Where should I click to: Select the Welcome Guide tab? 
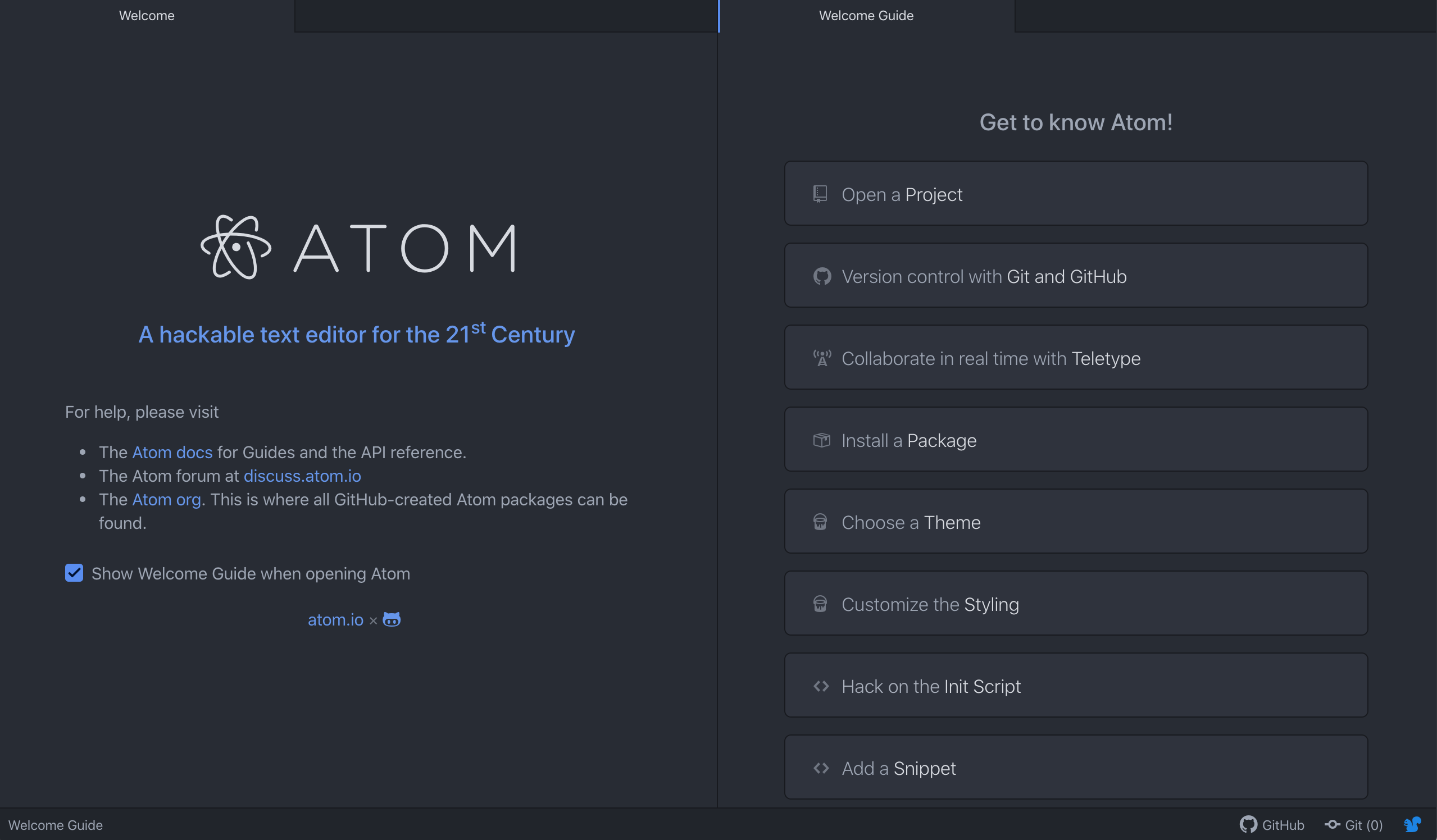866,15
